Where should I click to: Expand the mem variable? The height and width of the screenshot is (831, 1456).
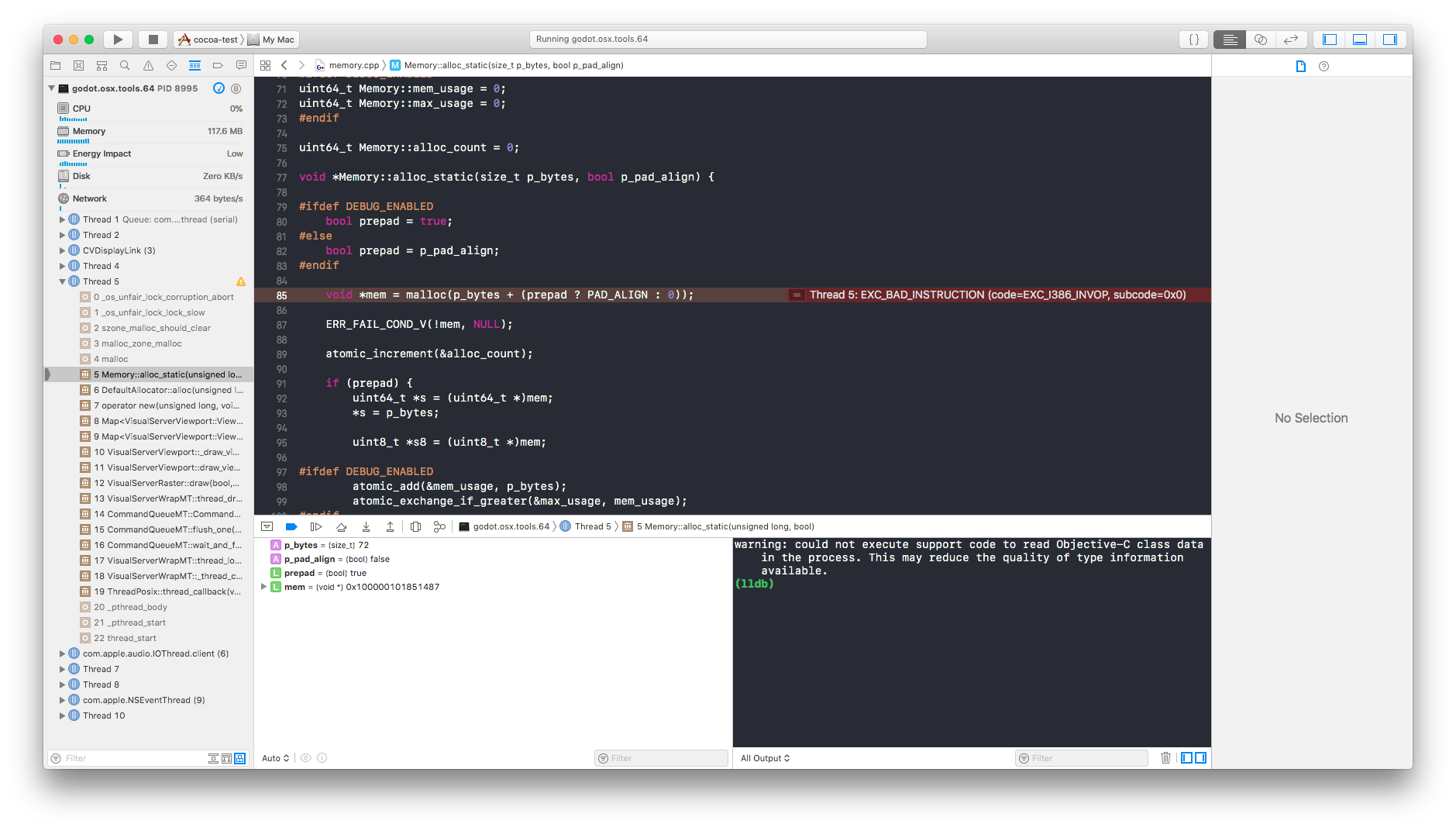(x=263, y=587)
